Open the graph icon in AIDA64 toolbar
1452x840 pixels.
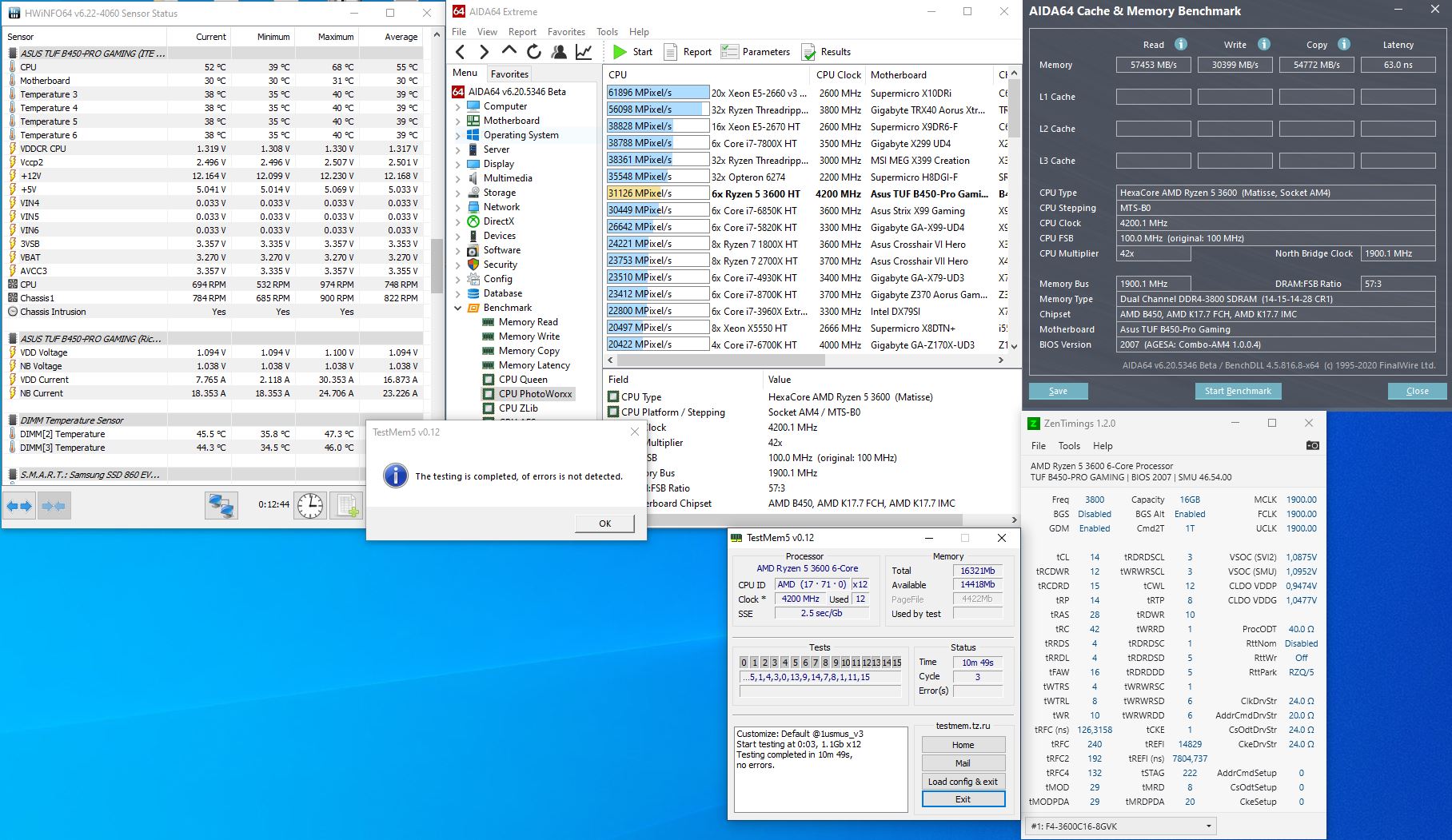click(x=584, y=52)
